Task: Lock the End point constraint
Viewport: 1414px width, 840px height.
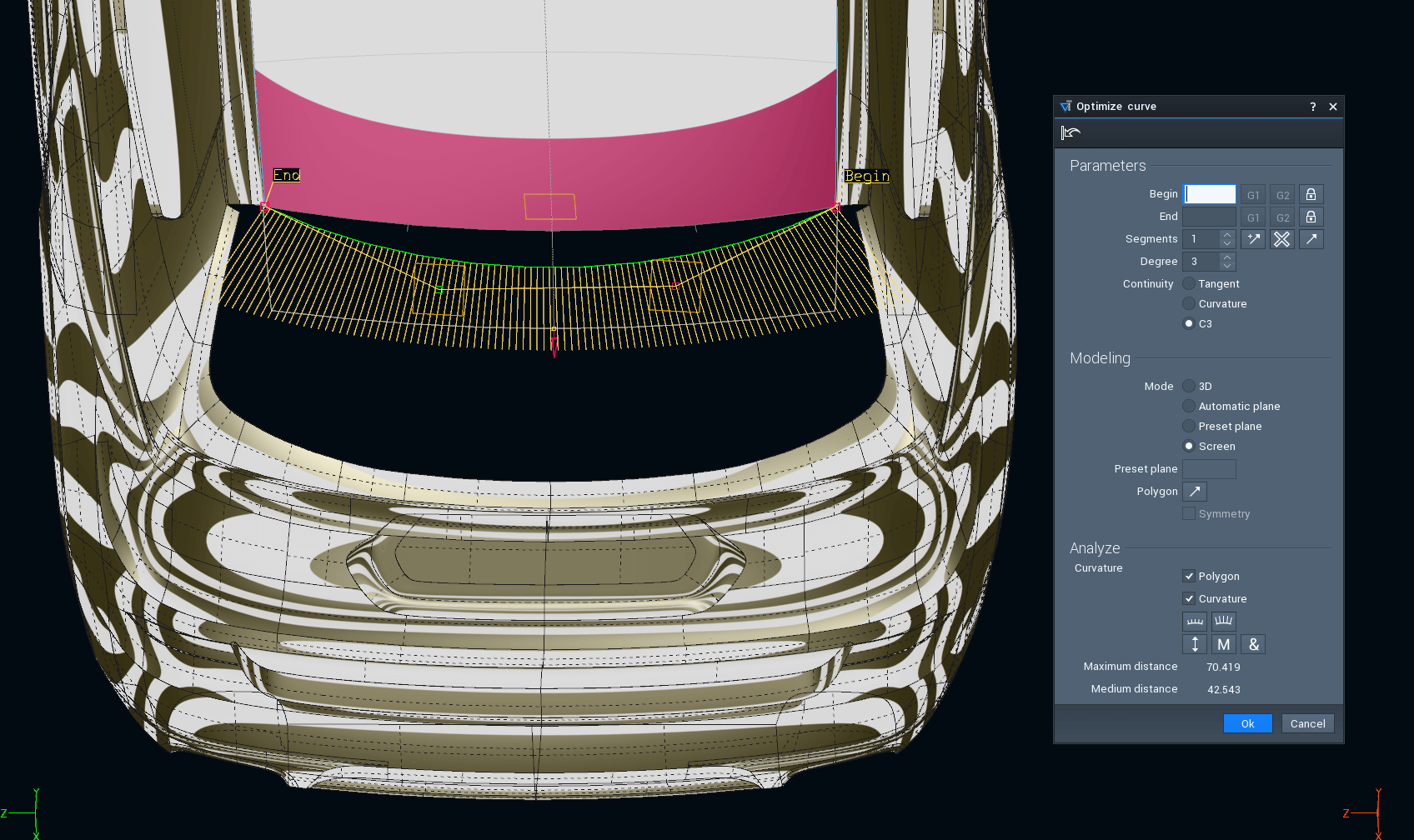Action: [1311, 217]
